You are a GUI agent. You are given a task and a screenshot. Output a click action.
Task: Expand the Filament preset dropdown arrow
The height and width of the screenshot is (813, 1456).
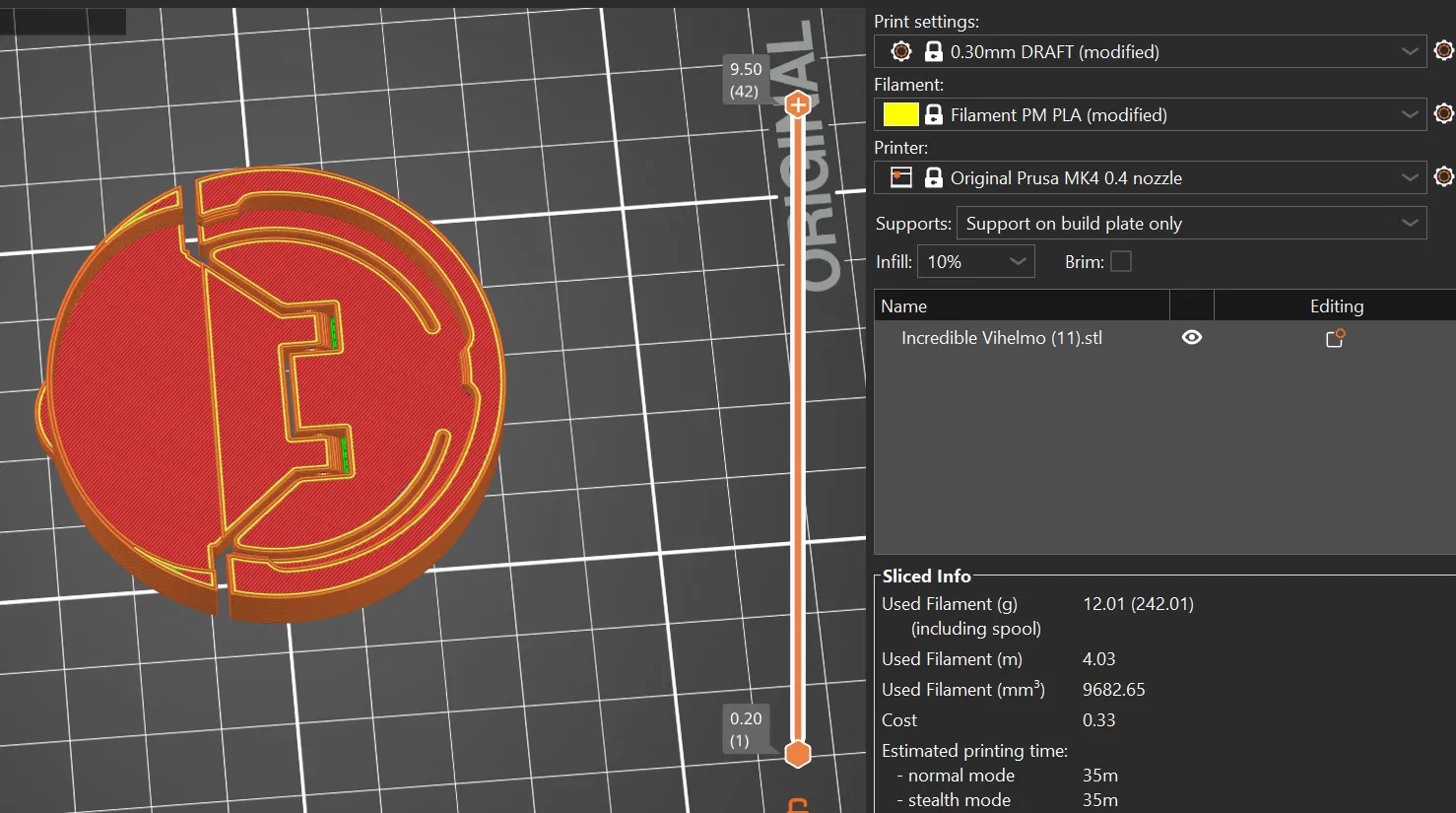[1410, 114]
